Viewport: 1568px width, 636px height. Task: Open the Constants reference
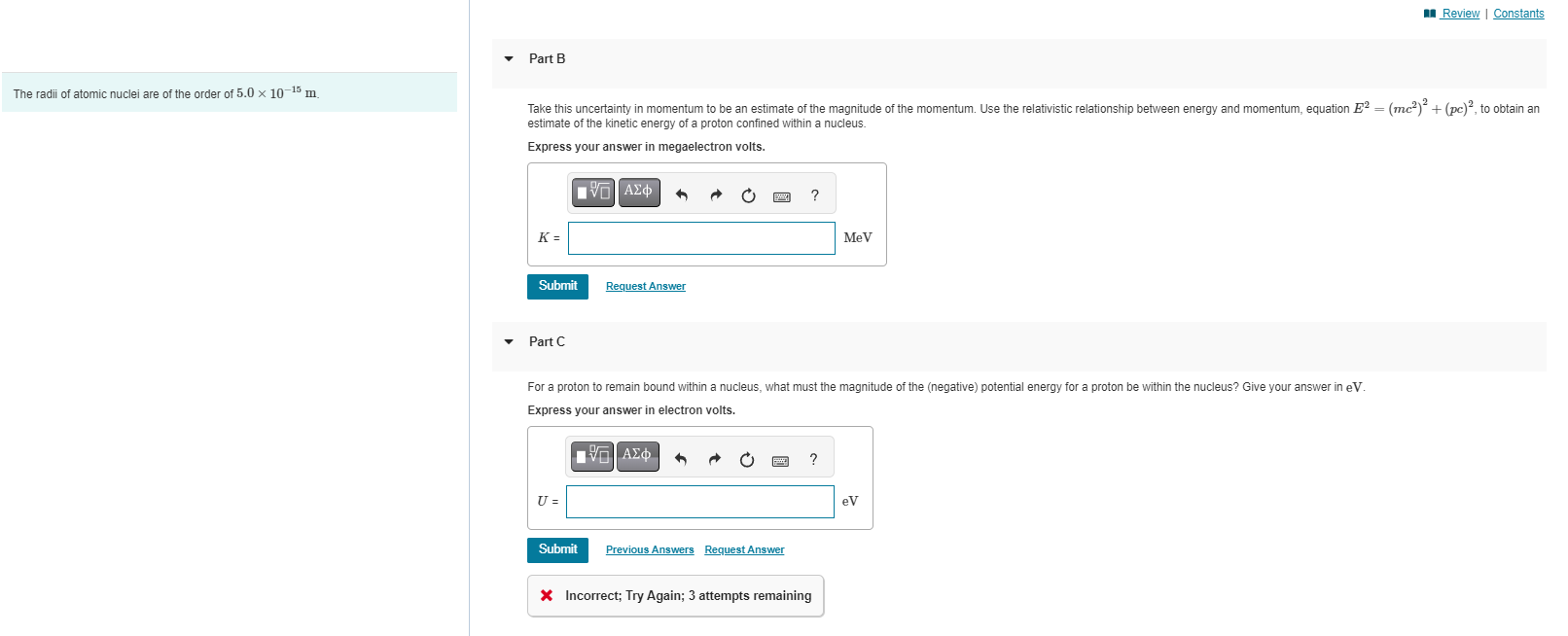(x=1517, y=13)
